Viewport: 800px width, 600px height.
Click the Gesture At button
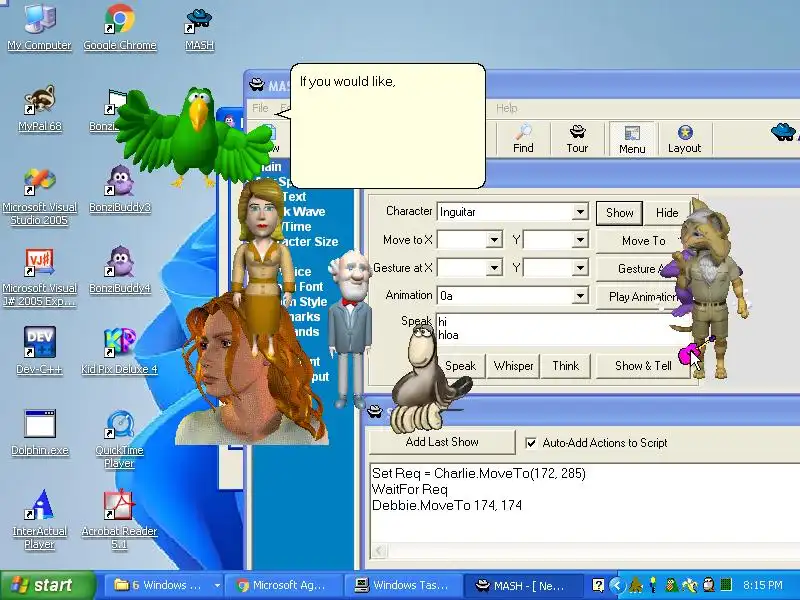[x=643, y=268]
